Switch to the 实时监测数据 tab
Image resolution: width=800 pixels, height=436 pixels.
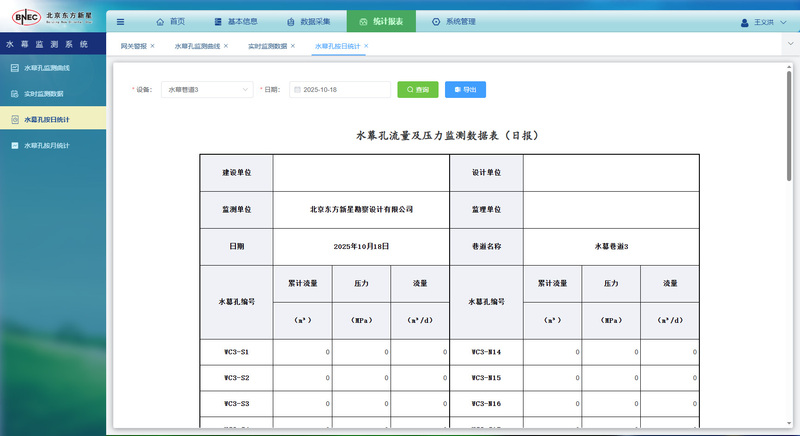(267, 46)
